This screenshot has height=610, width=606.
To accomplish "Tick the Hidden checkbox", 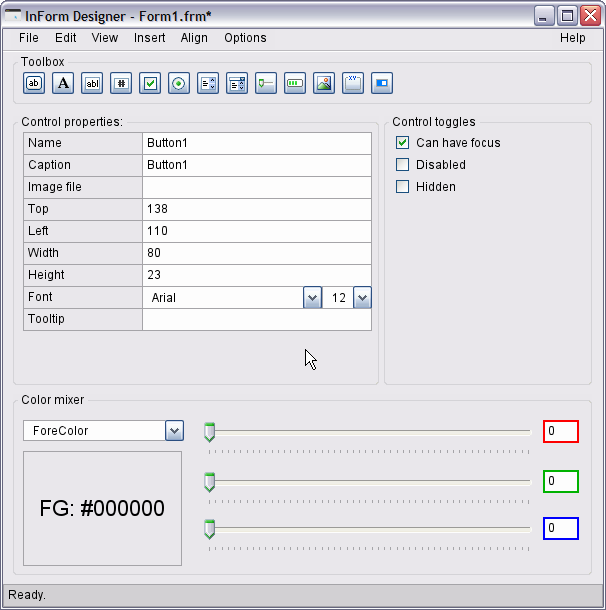I will (403, 187).
